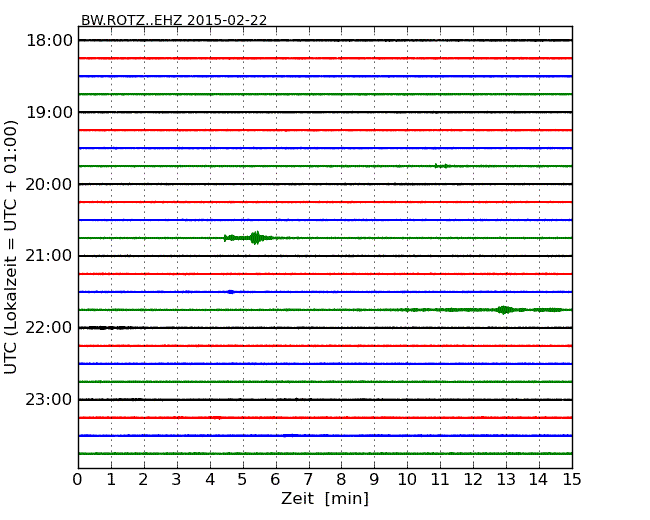Click the small green event near minute 11
650x520 pixels.
pyautogui.click(x=442, y=166)
